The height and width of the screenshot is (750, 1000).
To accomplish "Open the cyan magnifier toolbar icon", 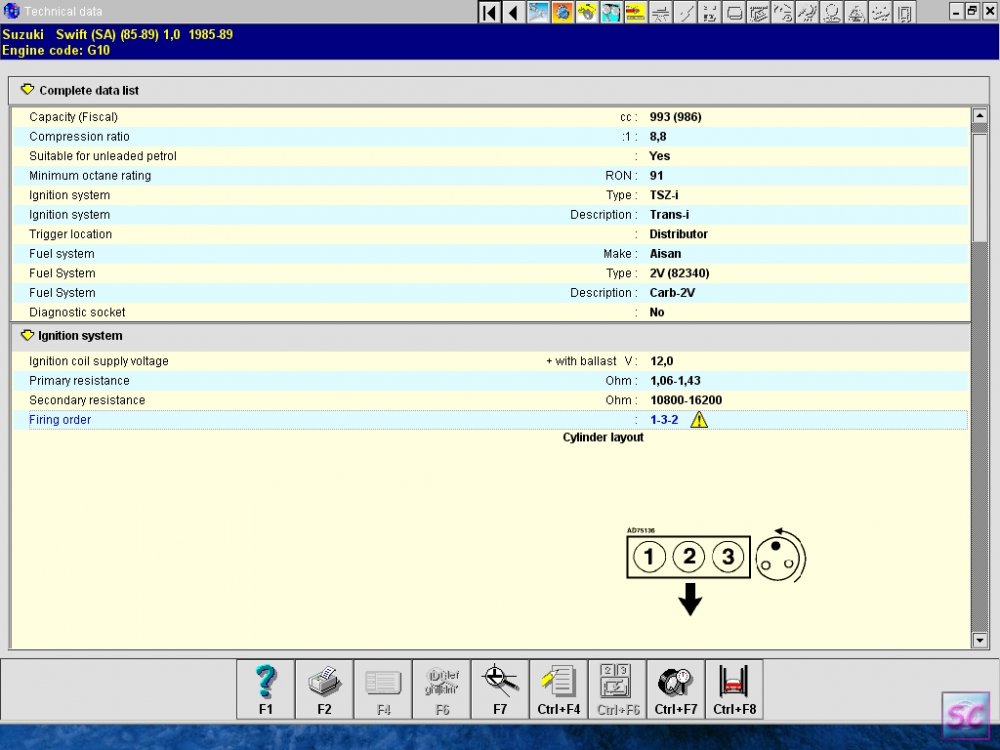I will (611, 12).
